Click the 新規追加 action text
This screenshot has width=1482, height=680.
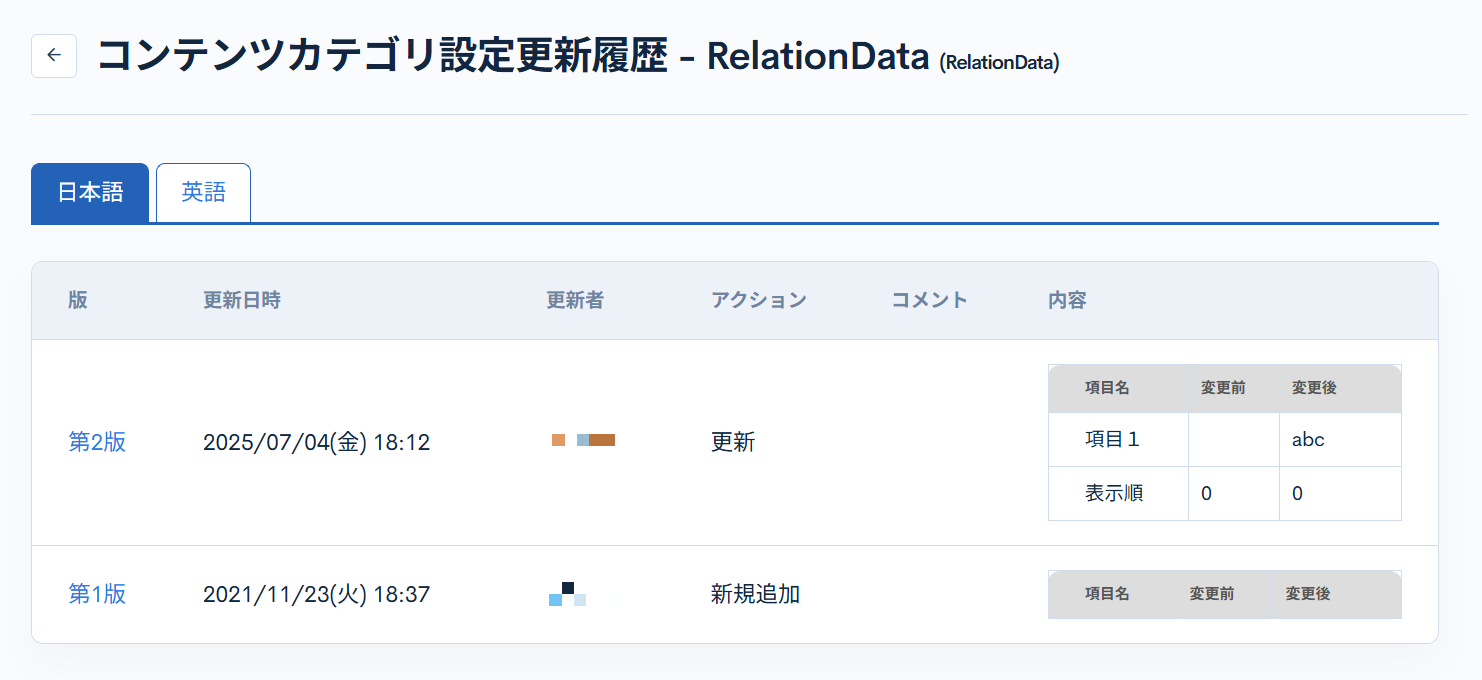click(755, 594)
